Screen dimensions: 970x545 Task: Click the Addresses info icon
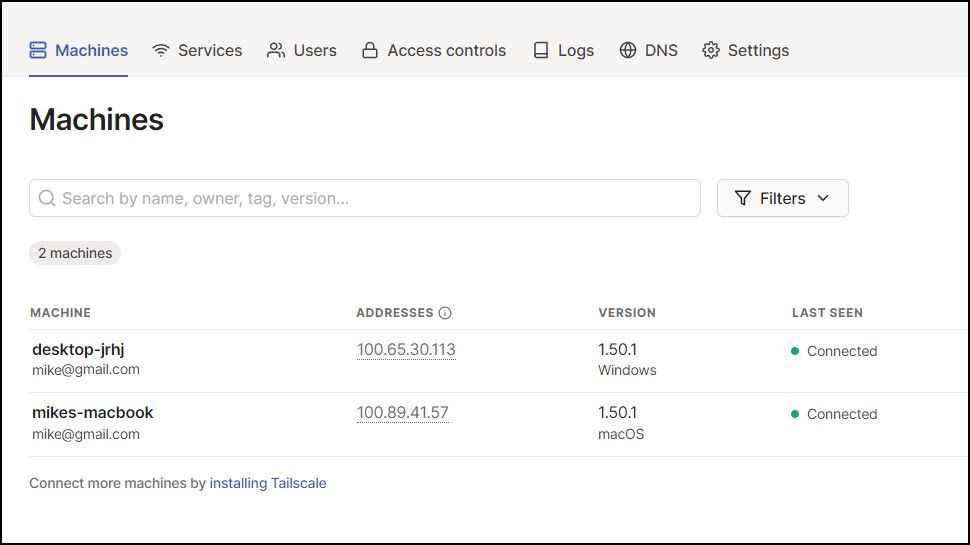pos(445,313)
